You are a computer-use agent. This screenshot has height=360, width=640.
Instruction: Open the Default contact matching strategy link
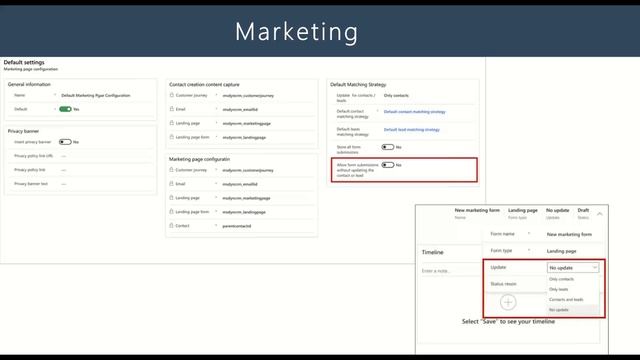point(415,112)
